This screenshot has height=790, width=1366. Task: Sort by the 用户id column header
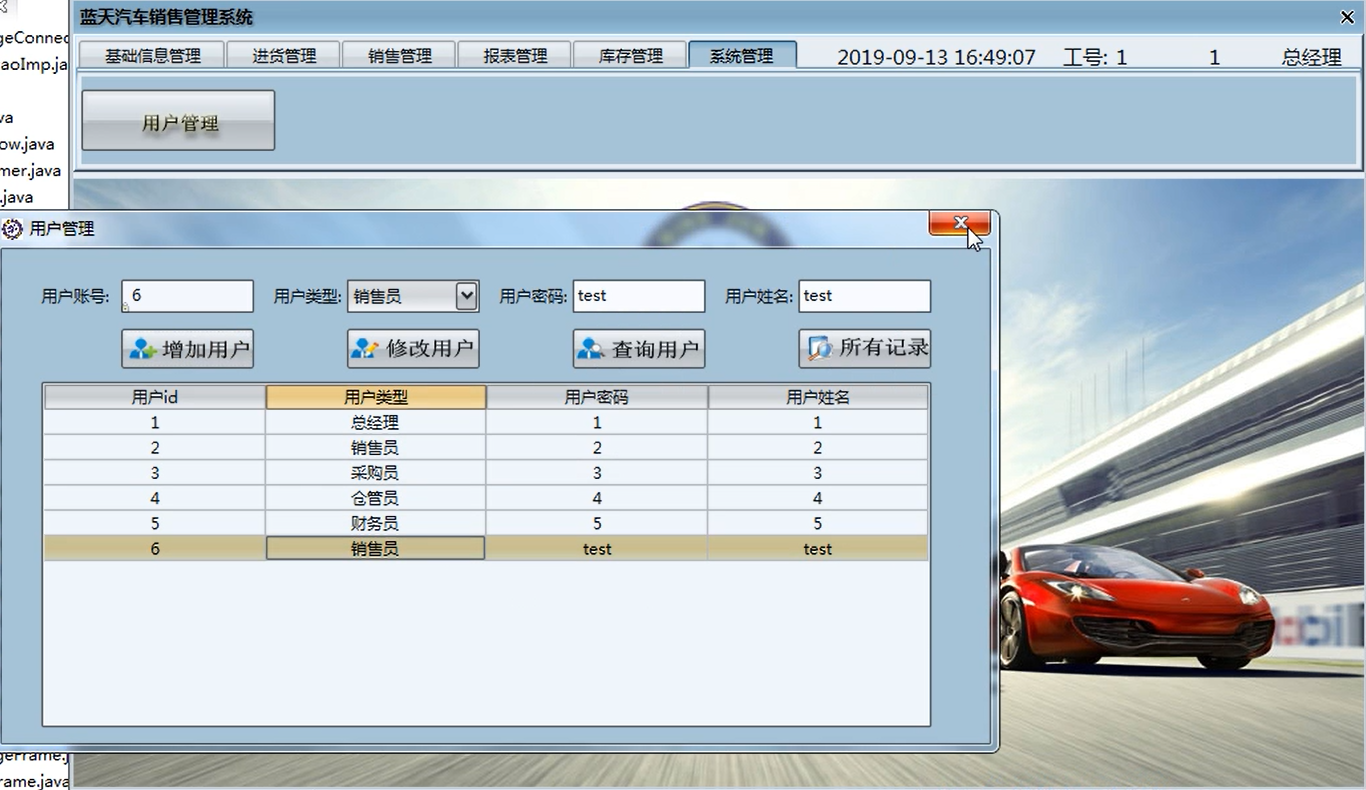(x=155, y=397)
